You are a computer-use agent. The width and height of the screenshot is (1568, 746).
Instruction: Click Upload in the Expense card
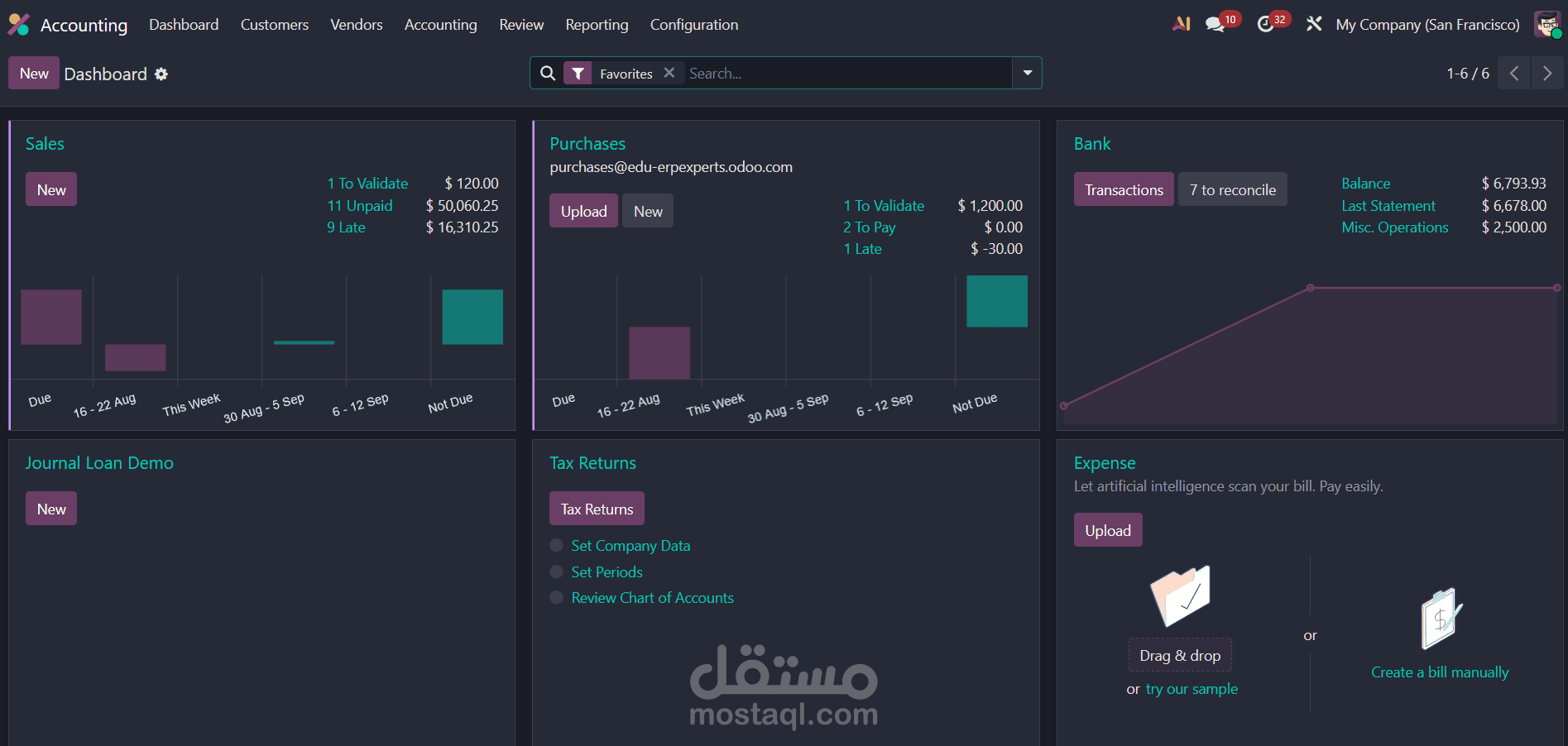[x=1108, y=530]
